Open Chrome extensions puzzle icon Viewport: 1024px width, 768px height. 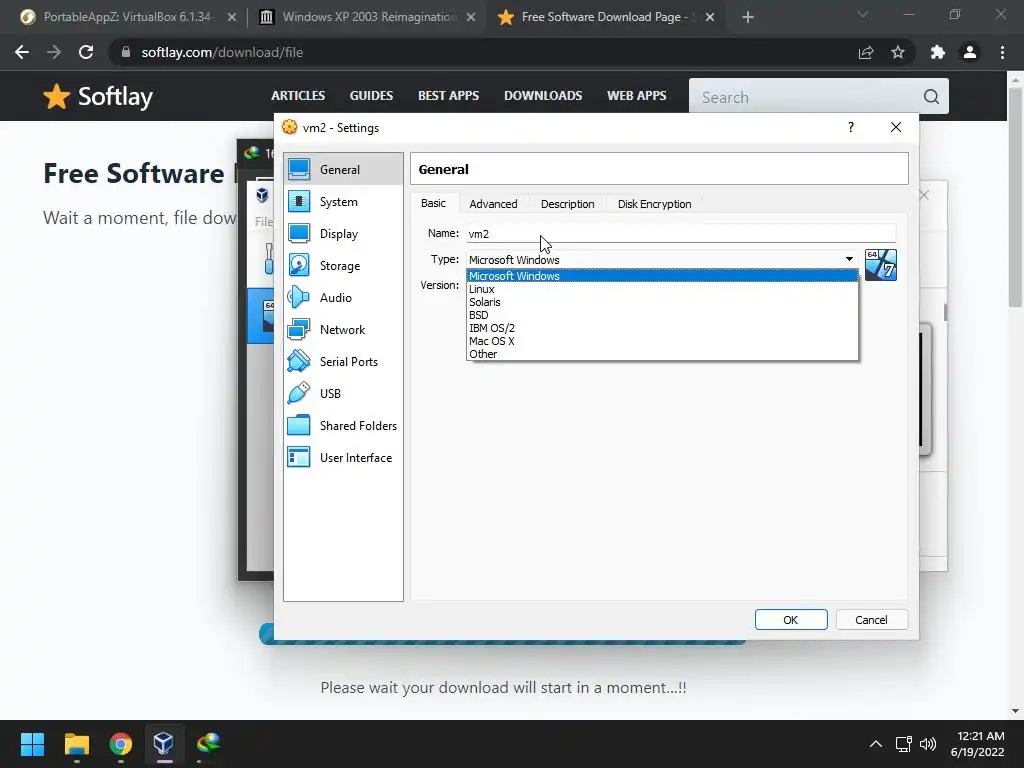tap(938, 52)
